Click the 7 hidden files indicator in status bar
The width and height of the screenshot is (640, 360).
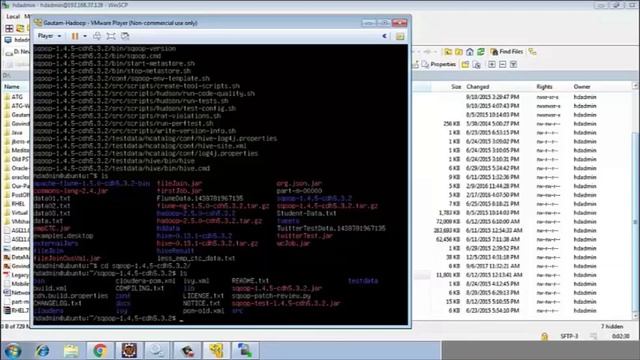click(x=612, y=327)
